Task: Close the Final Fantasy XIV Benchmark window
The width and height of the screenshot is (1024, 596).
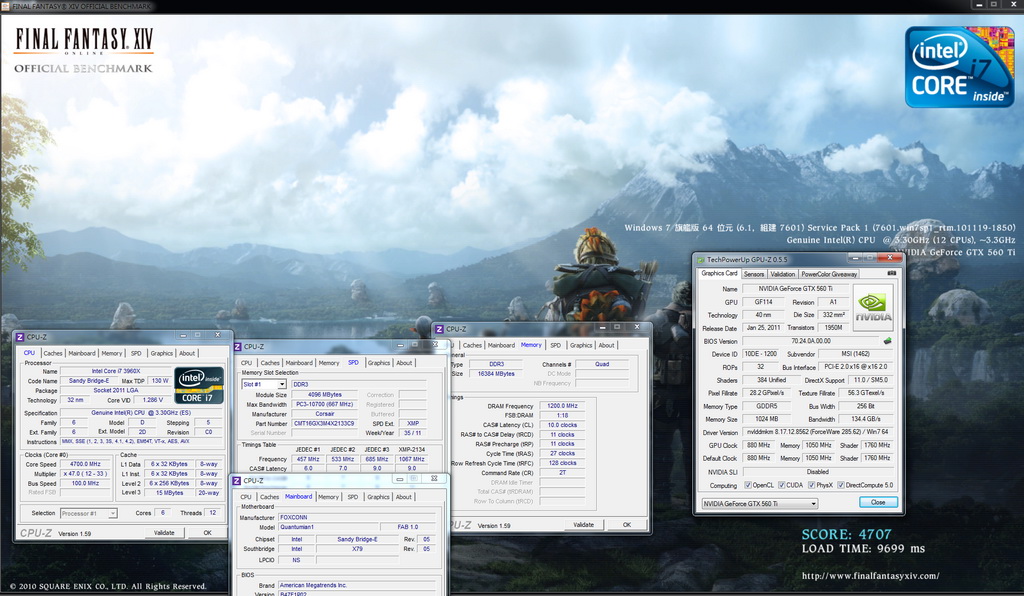Action: point(1011,5)
